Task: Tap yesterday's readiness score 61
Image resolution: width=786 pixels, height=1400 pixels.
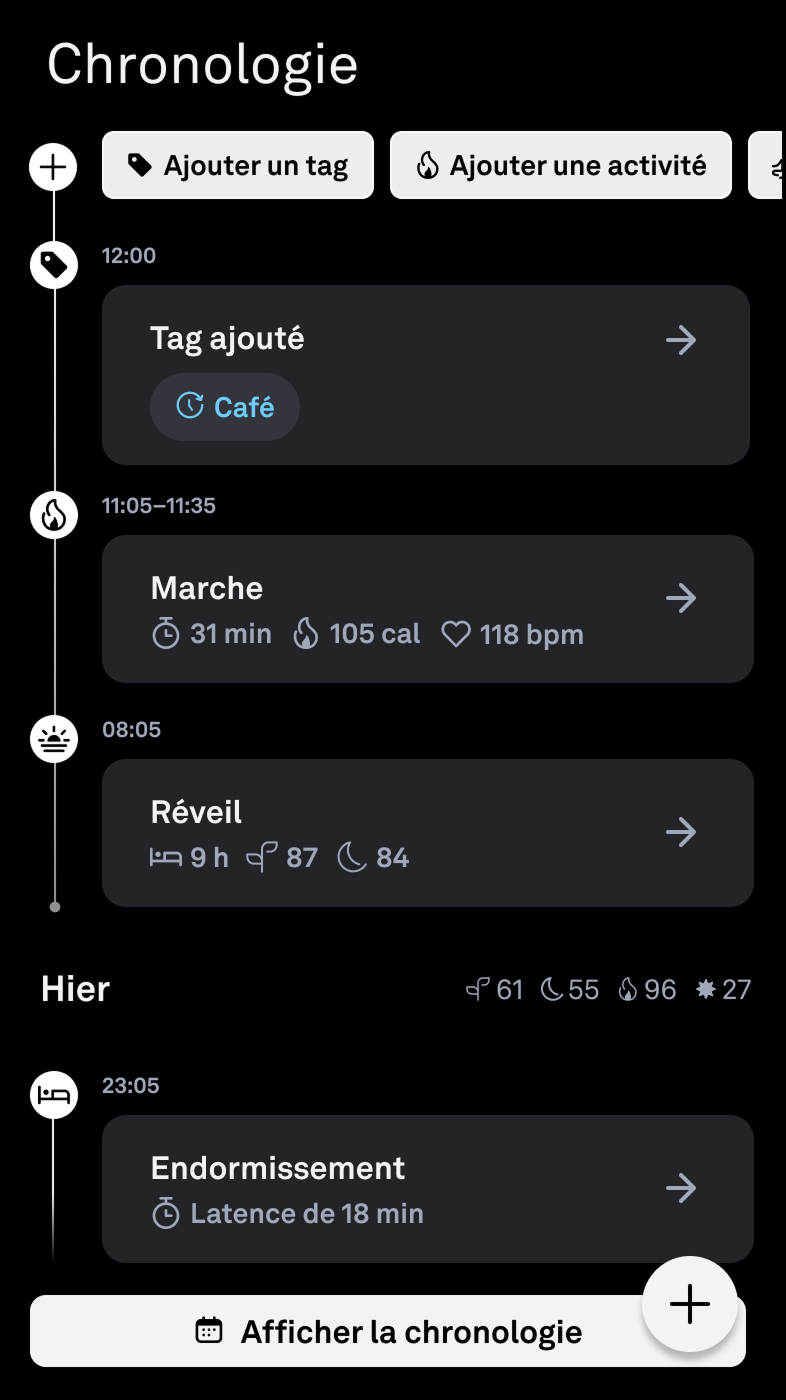Action: click(496, 990)
